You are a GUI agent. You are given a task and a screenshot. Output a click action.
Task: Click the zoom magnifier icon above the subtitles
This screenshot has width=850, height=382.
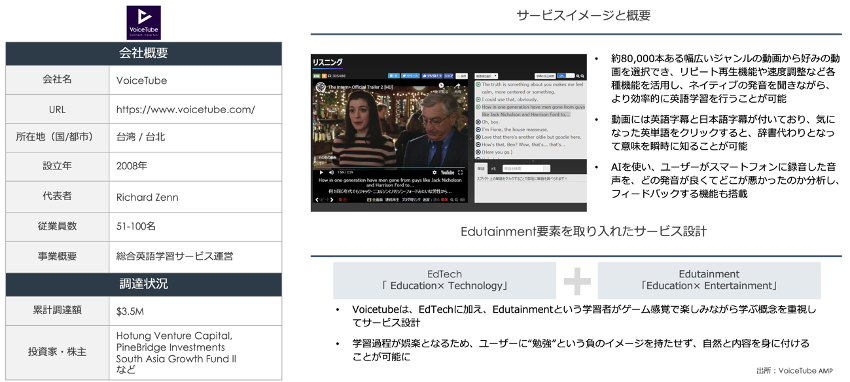pos(578,76)
